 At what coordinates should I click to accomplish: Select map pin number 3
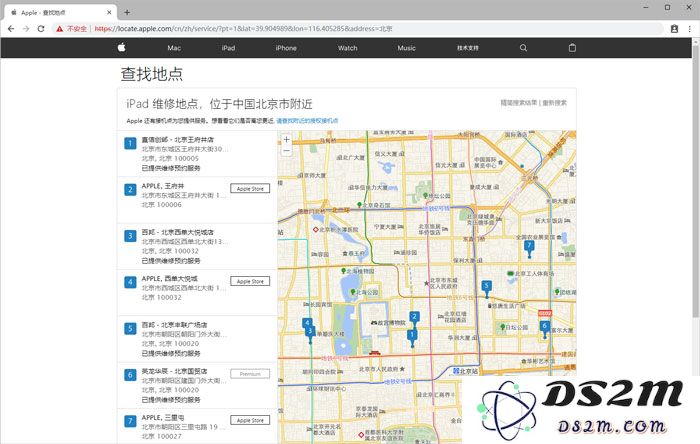[310, 335]
